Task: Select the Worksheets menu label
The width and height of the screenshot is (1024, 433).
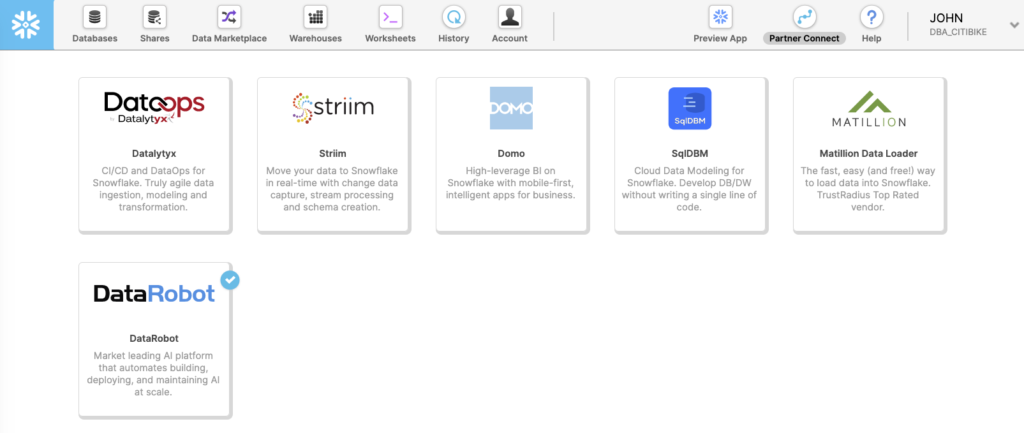Action: 391,39
